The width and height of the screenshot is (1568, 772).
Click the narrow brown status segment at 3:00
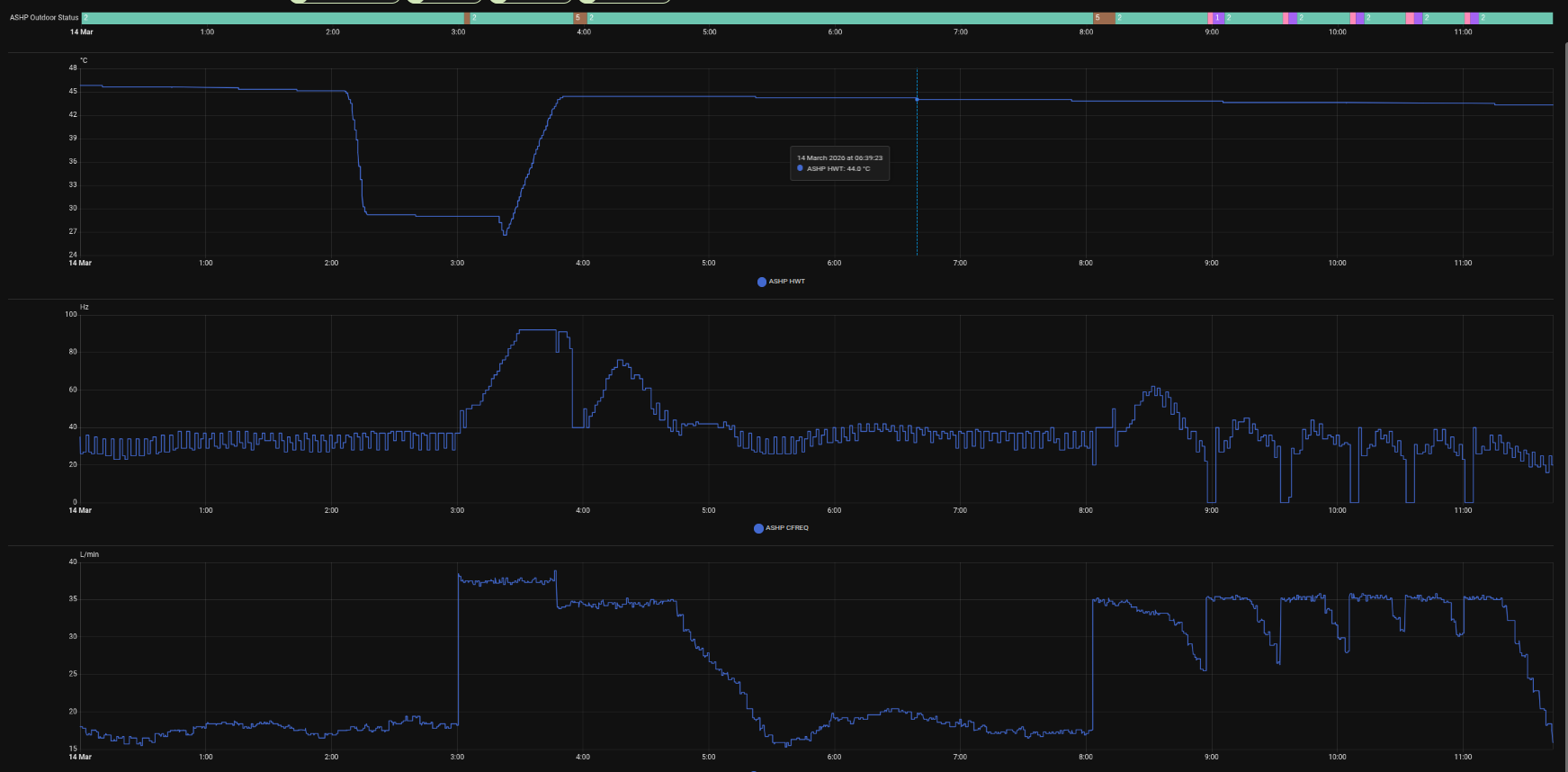[466, 18]
